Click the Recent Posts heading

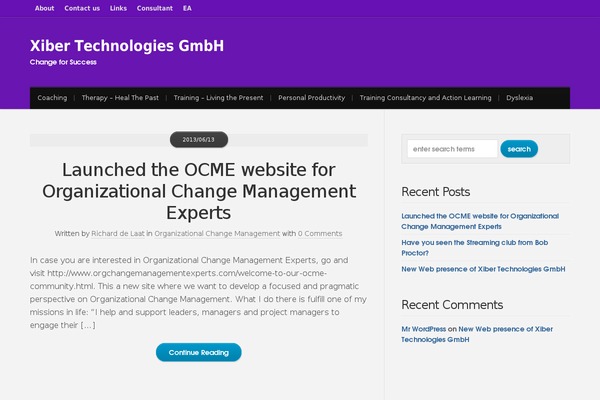435,192
